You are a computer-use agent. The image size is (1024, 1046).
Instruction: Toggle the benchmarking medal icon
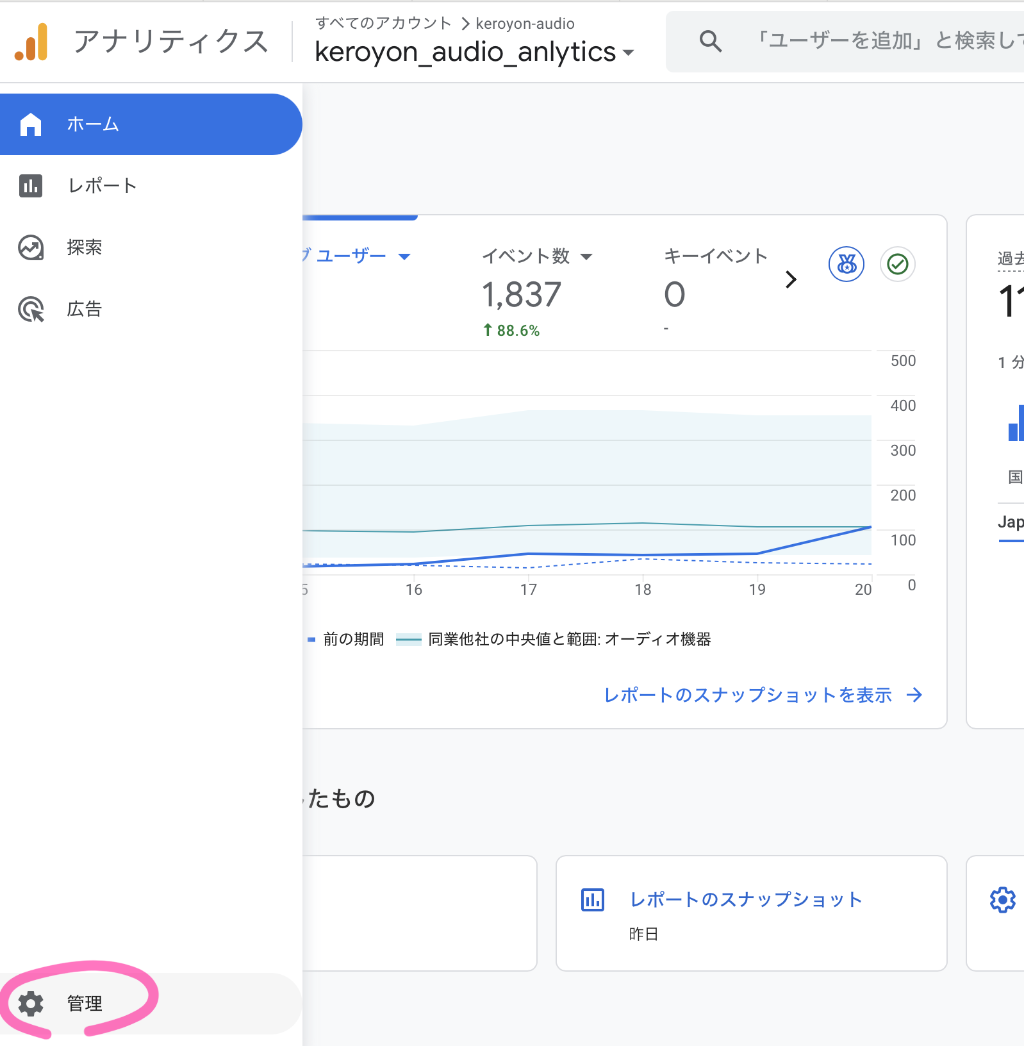tap(846, 264)
